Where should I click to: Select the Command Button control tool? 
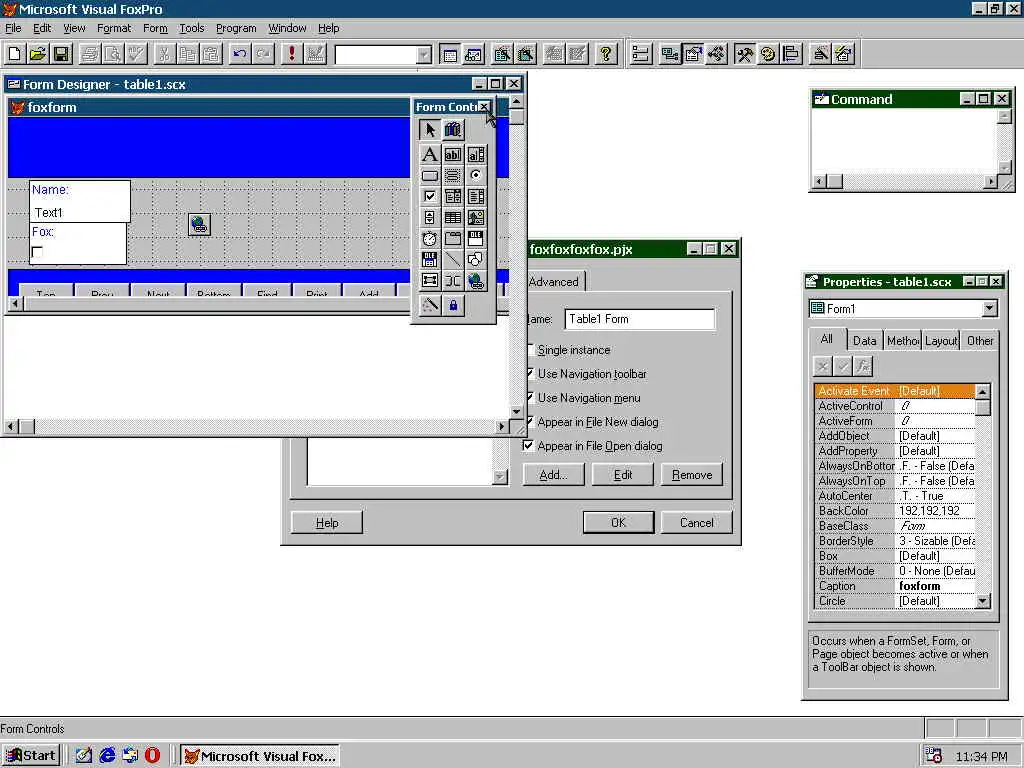pos(429,176)
